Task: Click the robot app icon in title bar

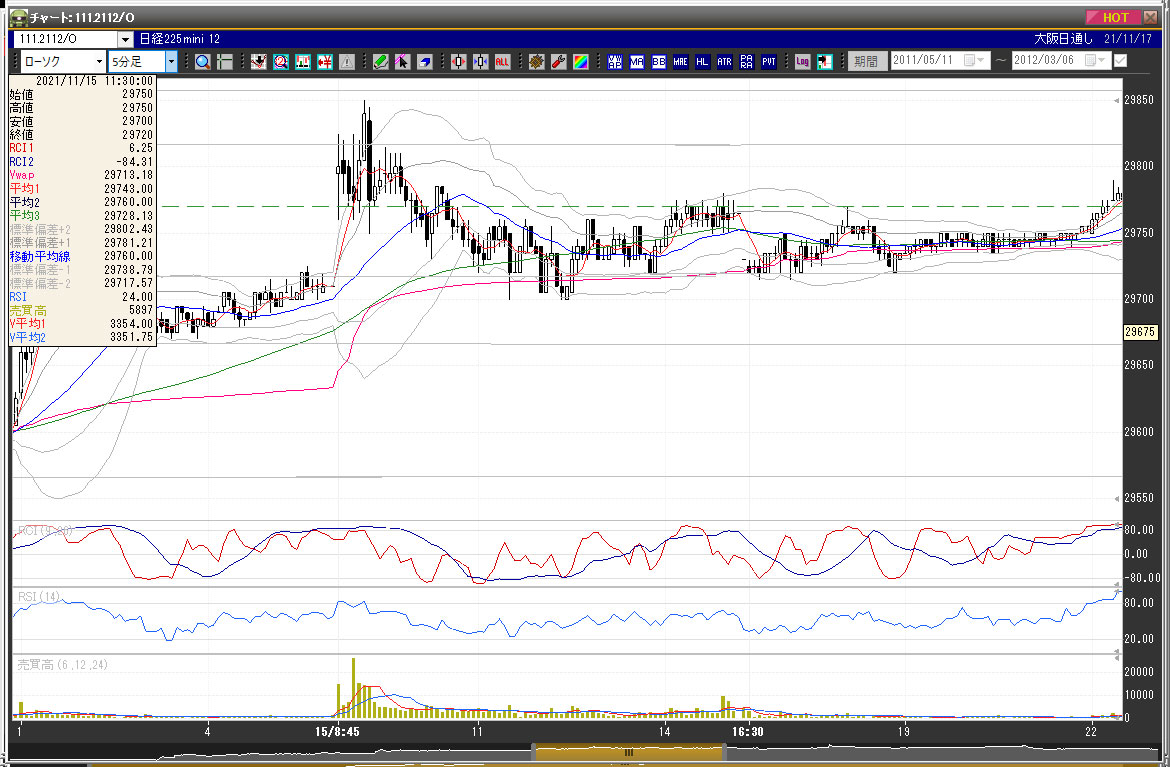Action: point(19,17)
